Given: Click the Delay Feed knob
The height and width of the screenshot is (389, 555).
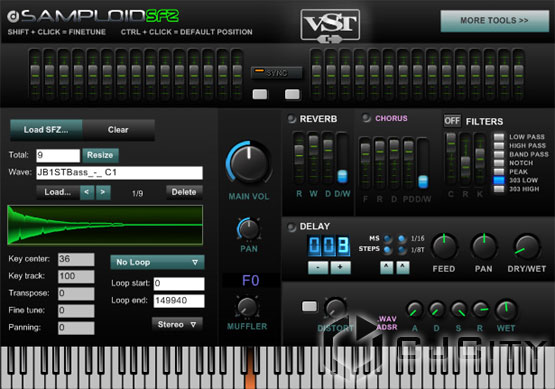Looking at the screenshot, I should 444,247.
